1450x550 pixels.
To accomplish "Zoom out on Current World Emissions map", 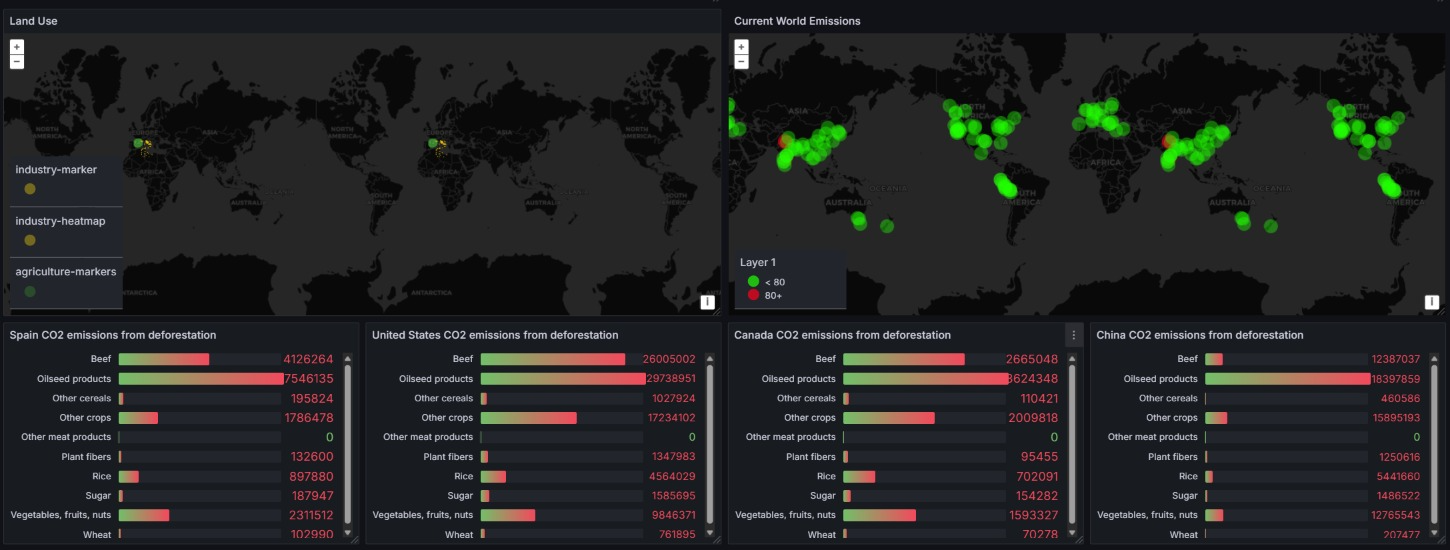I will point(741,62).
